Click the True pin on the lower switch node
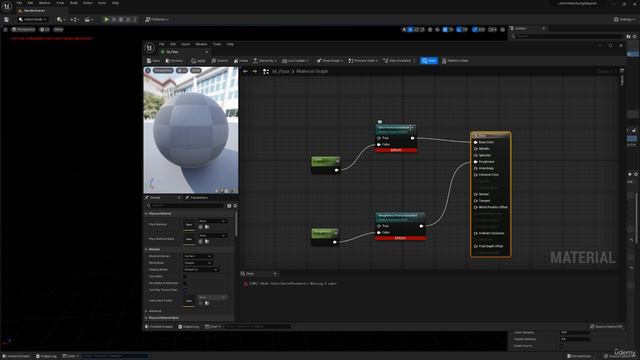Screen dimensions: 640x360 pos(379,226)
